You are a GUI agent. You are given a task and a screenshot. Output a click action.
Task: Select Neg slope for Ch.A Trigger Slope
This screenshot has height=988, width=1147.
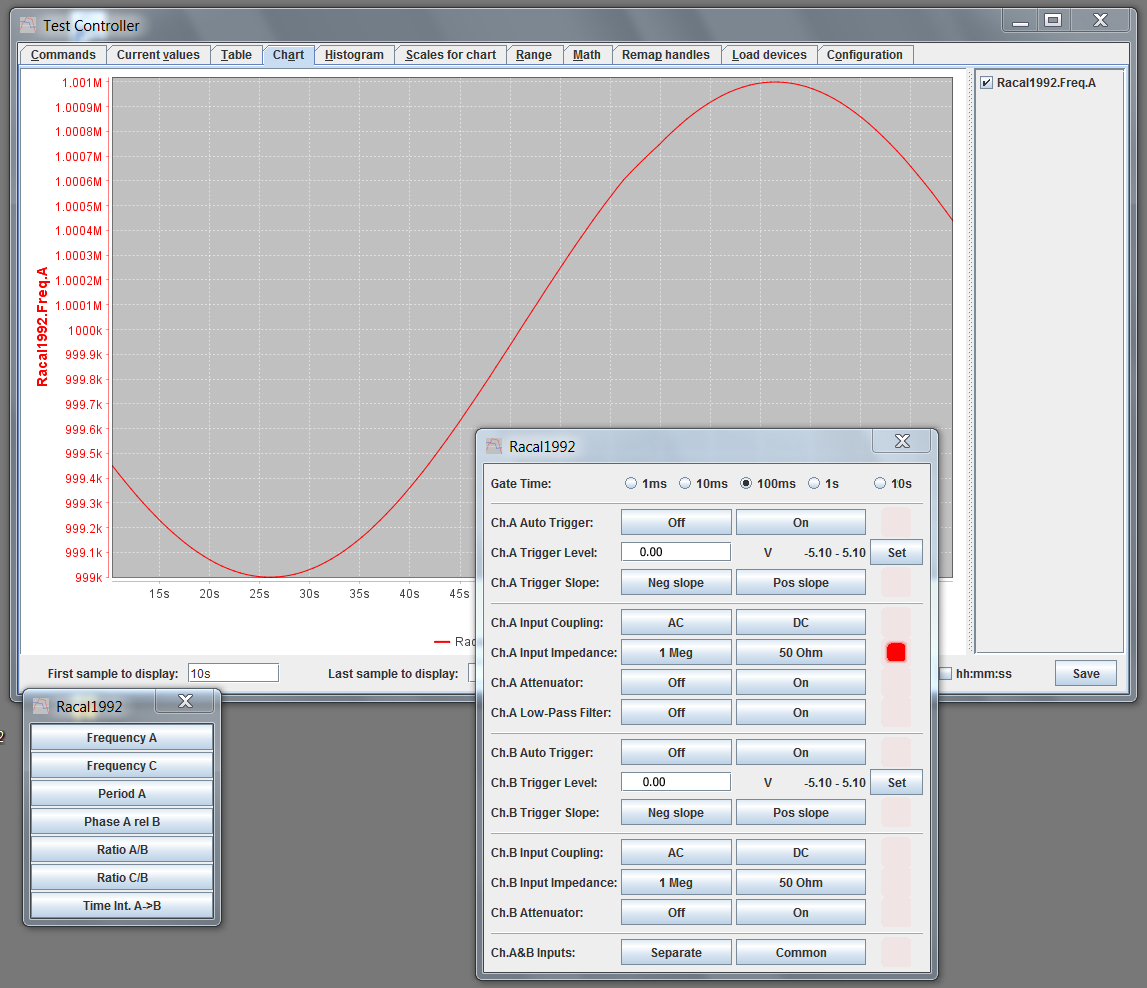pyautogui.click(x=676, y=582)
